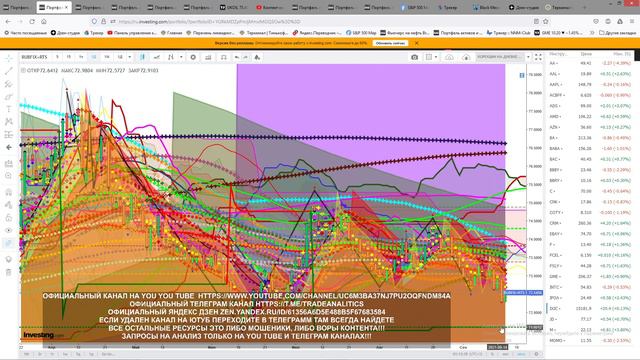Click the 2021-09-24 date marker on time axis

[497, 347]
